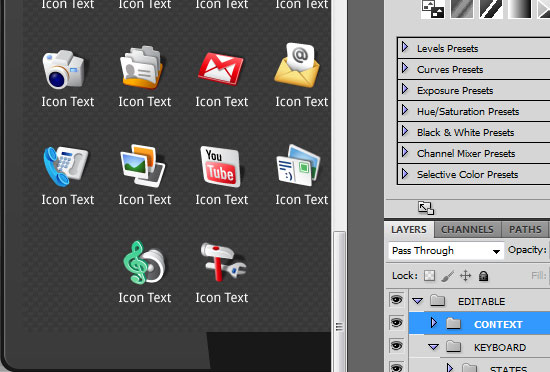The width and height of the screenshot is (550, 372).
Task: Click the Selective Color Presets label
Action: 467,175
